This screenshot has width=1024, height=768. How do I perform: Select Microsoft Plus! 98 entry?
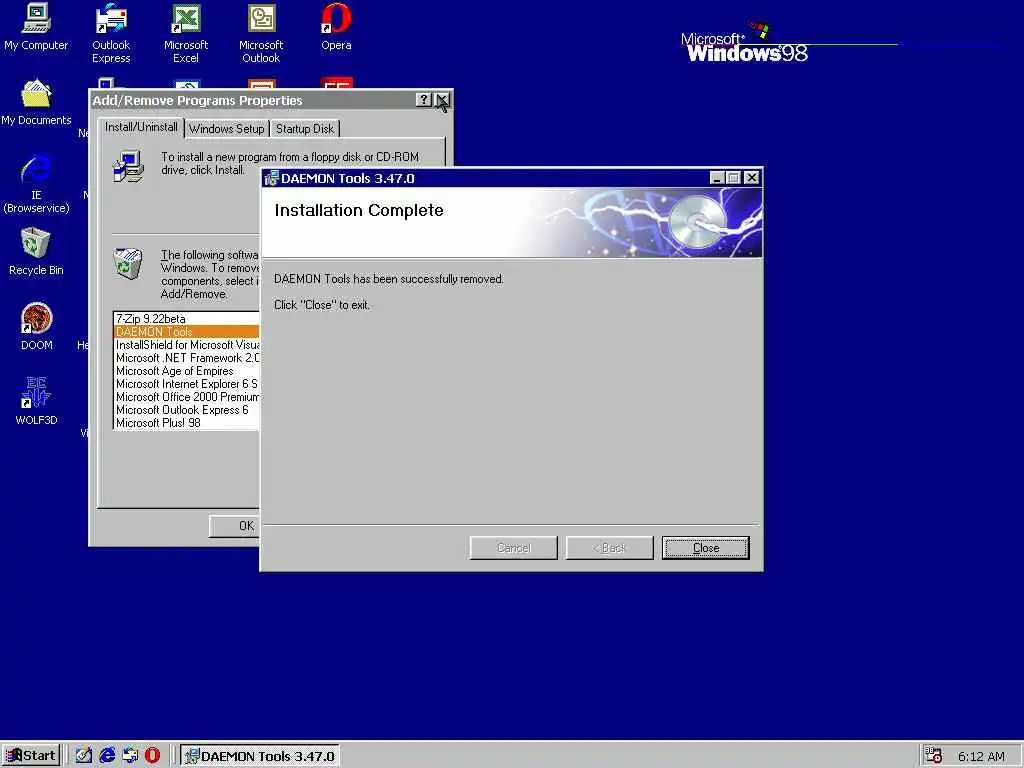[x=187, y=423]
